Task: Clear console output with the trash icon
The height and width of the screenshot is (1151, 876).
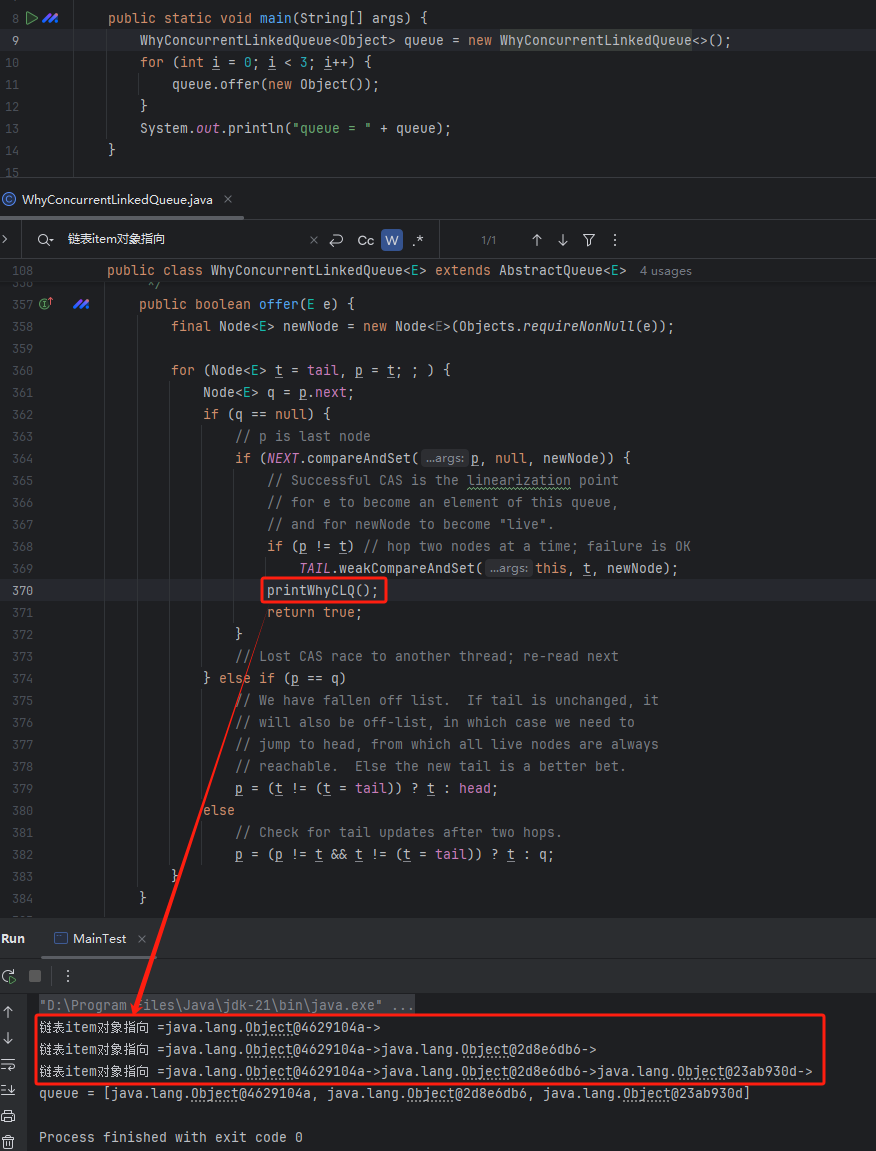Action: pos(9,1141)
